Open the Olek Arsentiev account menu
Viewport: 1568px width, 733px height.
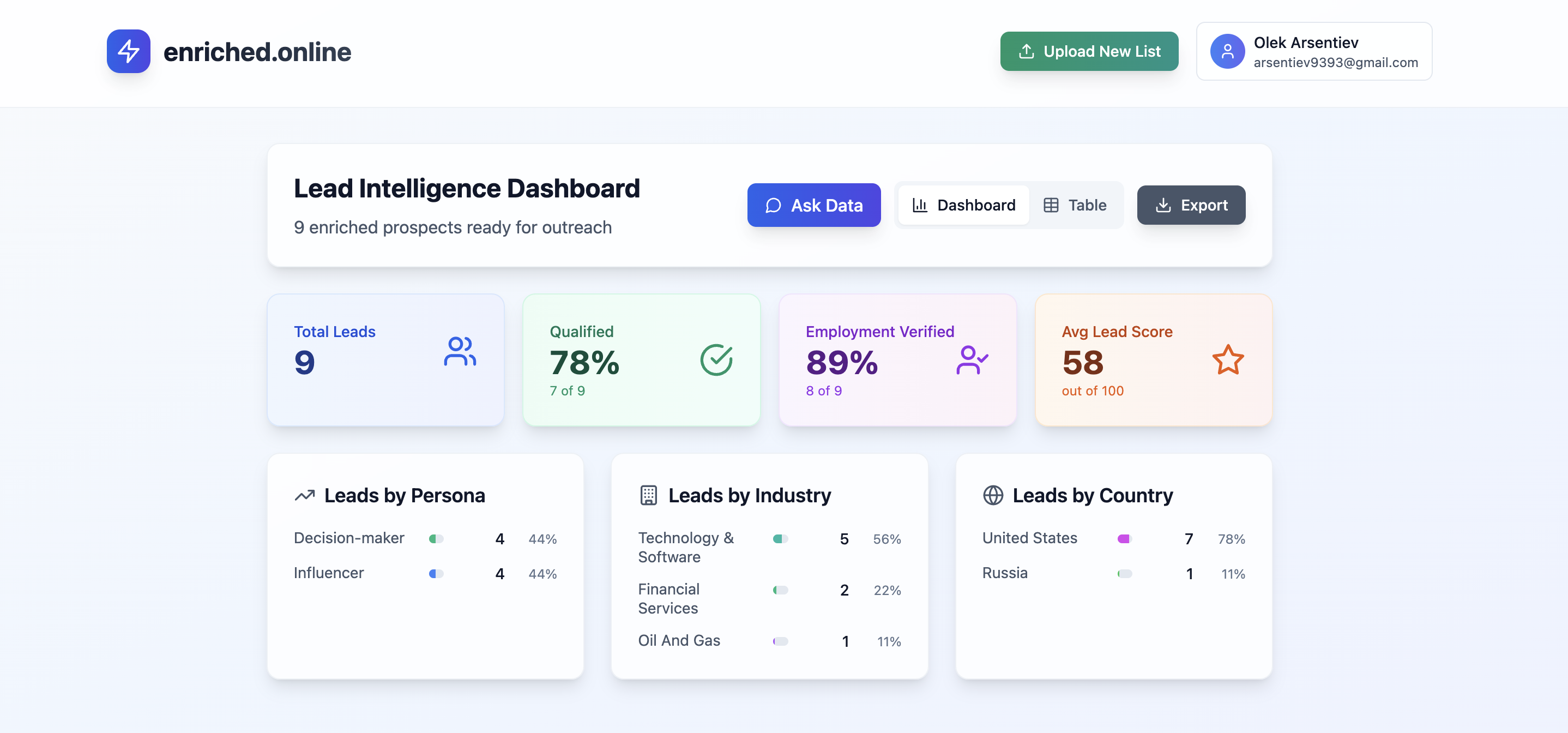pos(1314,51)
